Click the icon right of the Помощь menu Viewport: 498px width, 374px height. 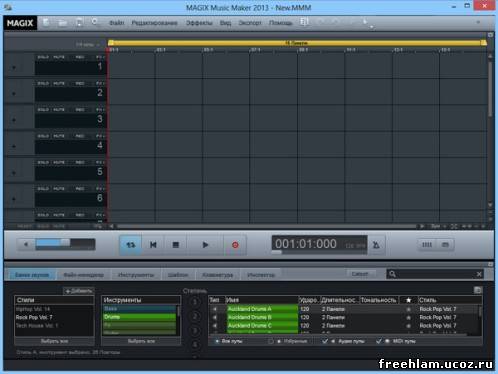tap(304, 22)
